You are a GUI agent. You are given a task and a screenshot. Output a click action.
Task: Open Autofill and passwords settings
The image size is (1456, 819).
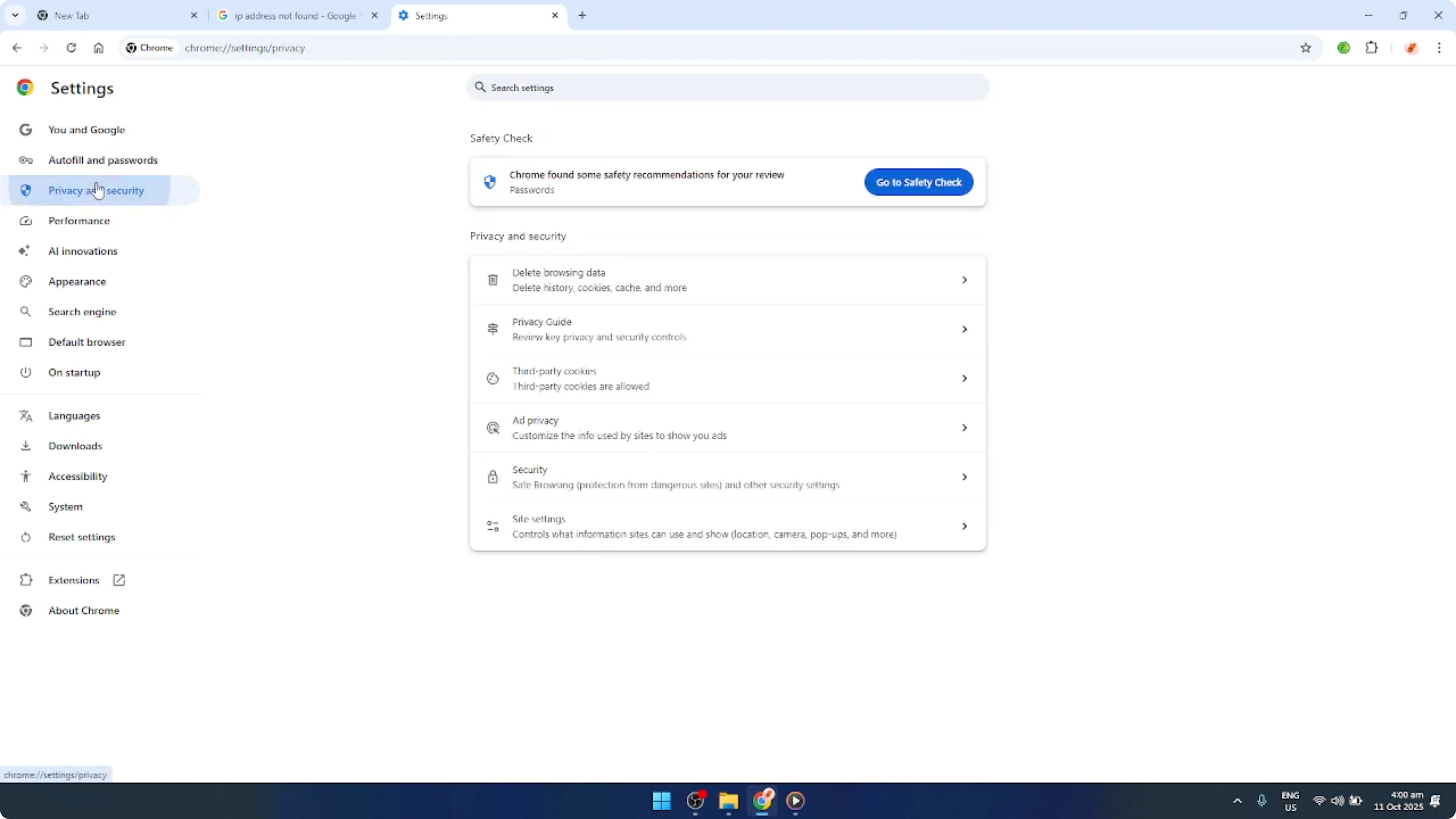point(103,160)
